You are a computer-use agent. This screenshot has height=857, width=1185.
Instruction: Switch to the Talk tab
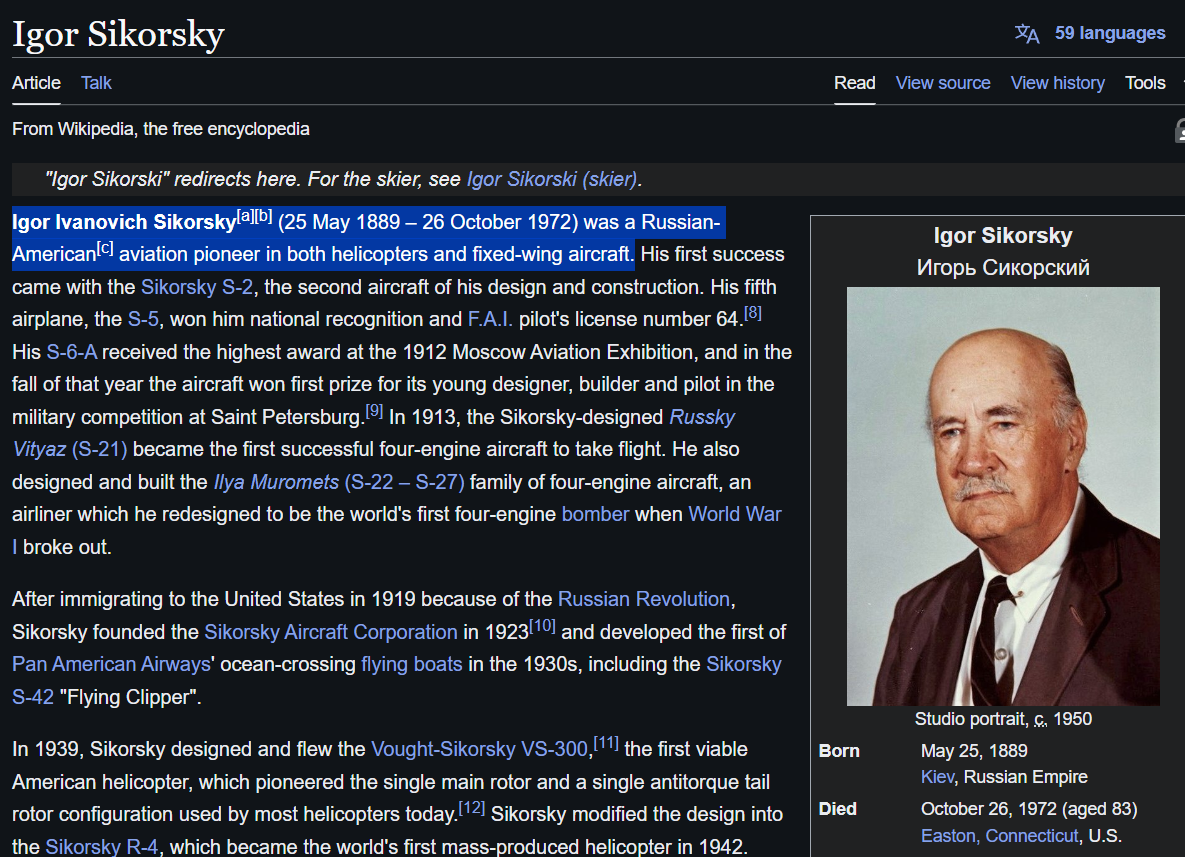(96, 83)
